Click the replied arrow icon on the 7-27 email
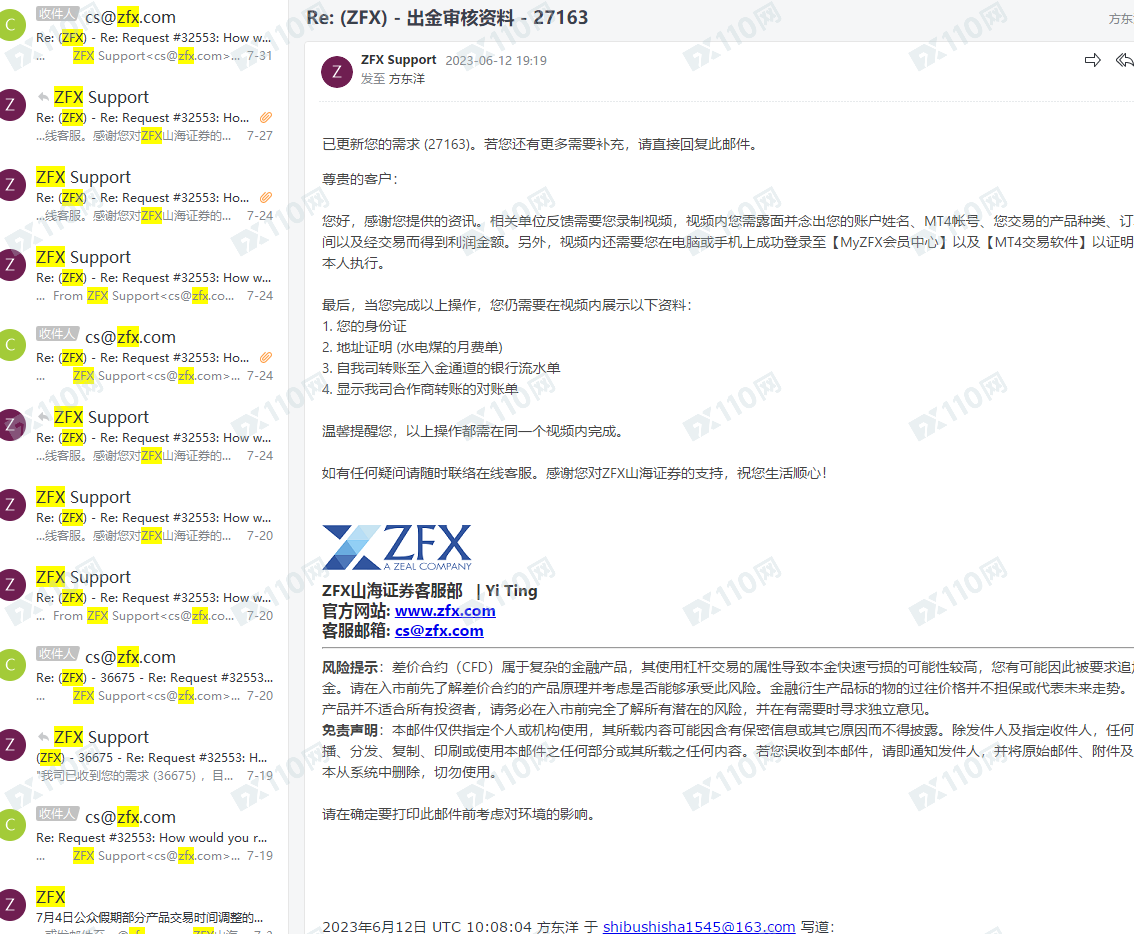Viewport: 1134px width, 934px height. [x=43, y=97]
